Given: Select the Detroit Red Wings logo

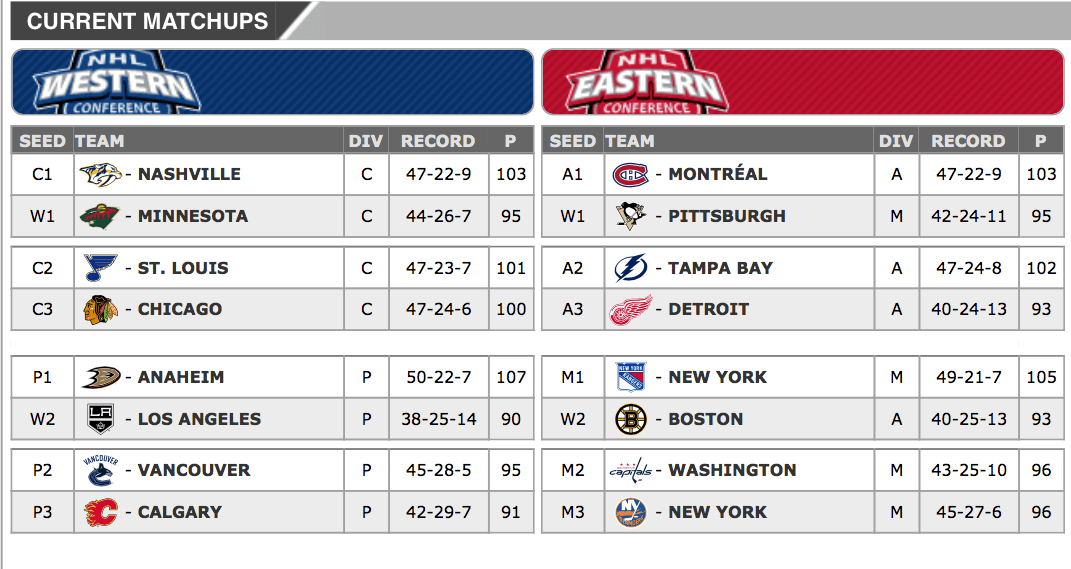Looking at the screenshot, I should click(x=631, y=310).
